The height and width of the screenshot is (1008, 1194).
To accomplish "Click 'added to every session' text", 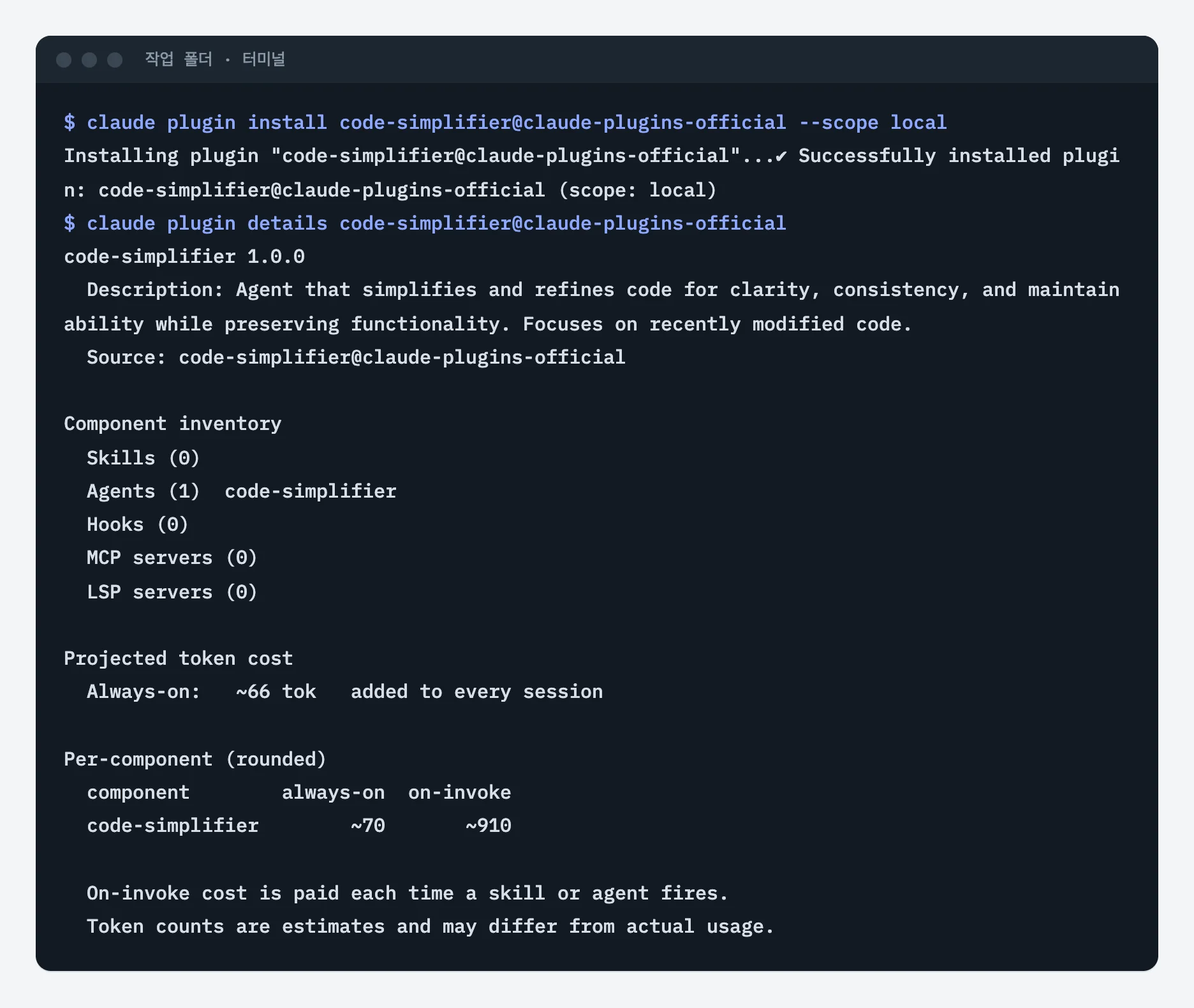I will [x=477, y=692].
